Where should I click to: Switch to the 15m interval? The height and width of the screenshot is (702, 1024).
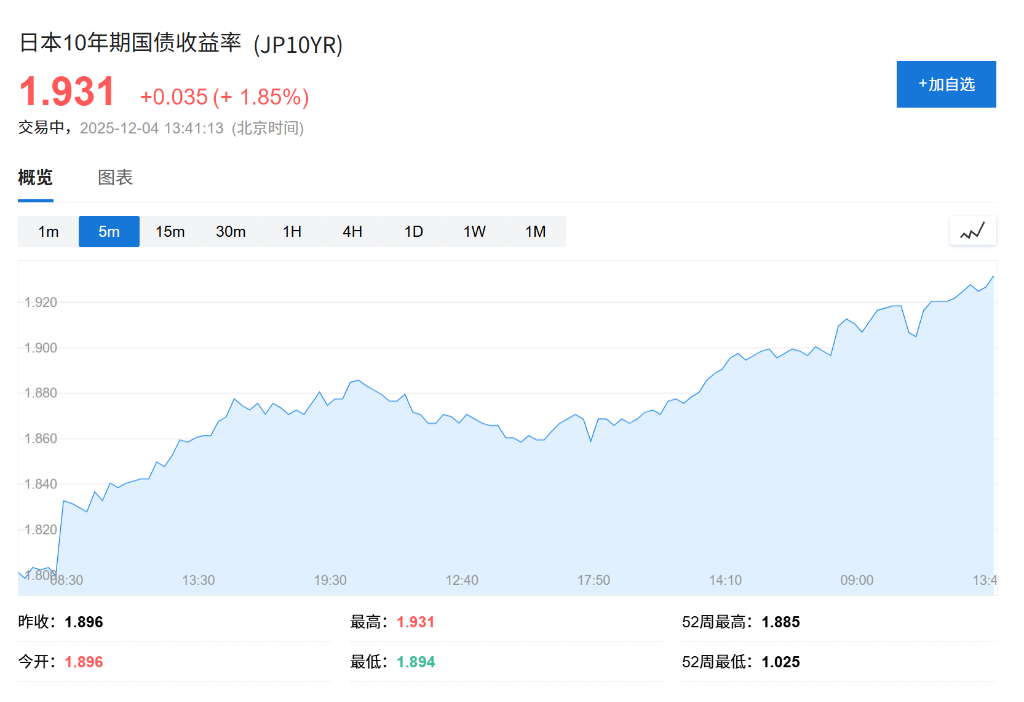point(170,231)
